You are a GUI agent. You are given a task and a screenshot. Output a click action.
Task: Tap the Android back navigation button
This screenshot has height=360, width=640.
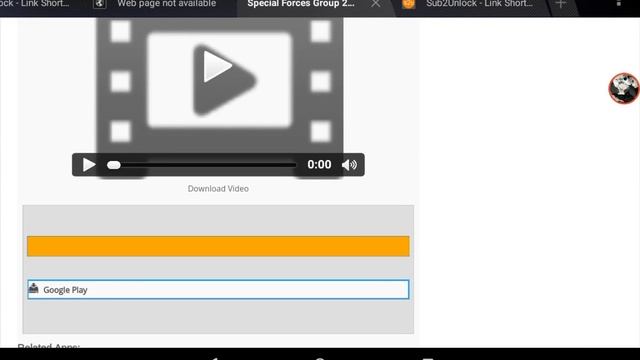pos(214,358)
